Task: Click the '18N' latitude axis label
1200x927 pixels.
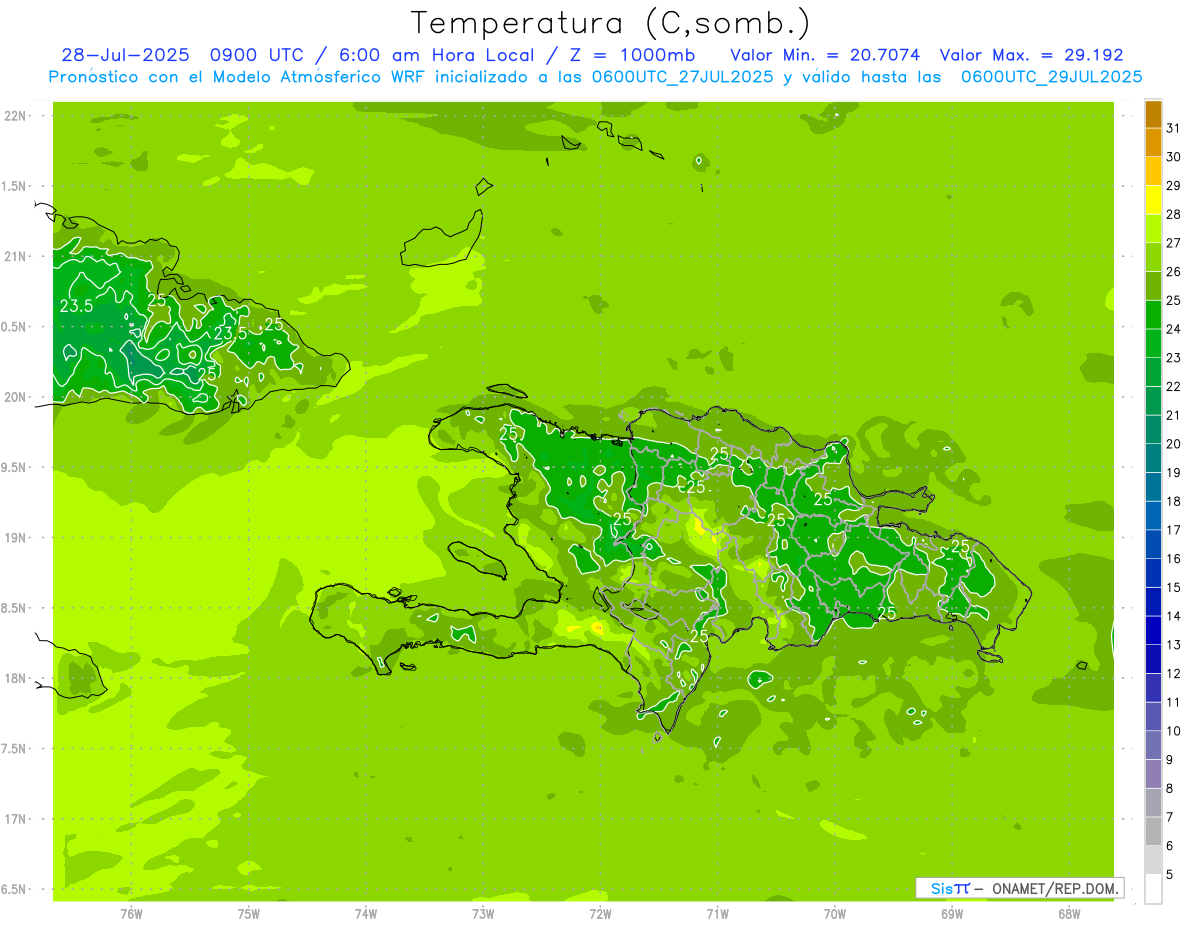Action: (15, 678)
